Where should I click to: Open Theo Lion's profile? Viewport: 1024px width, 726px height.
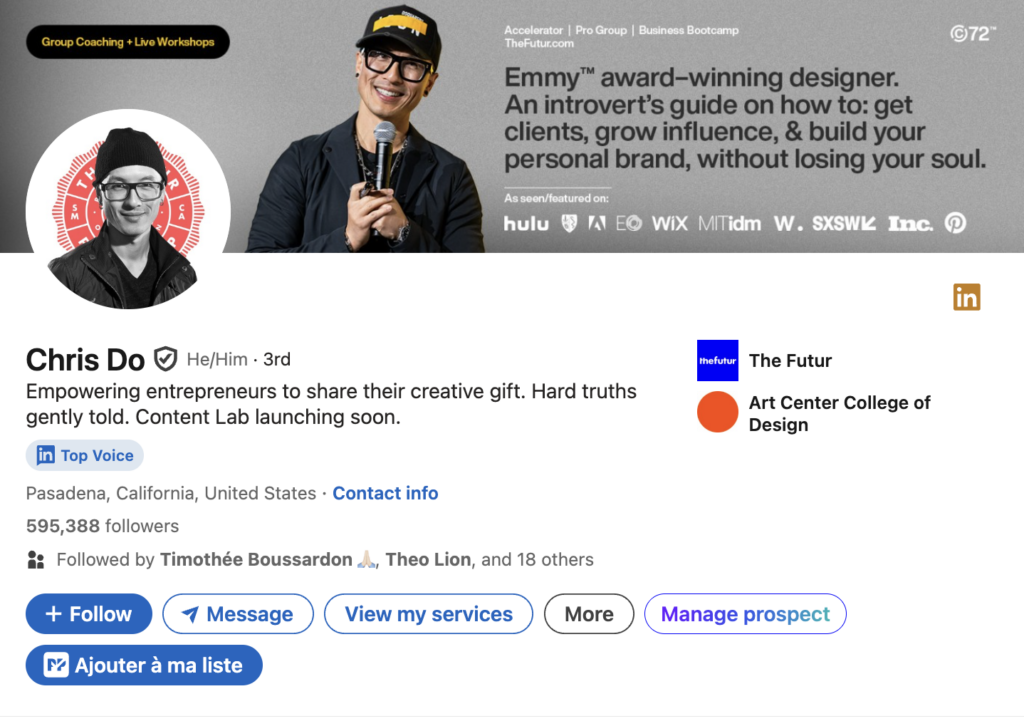(428, 560)
